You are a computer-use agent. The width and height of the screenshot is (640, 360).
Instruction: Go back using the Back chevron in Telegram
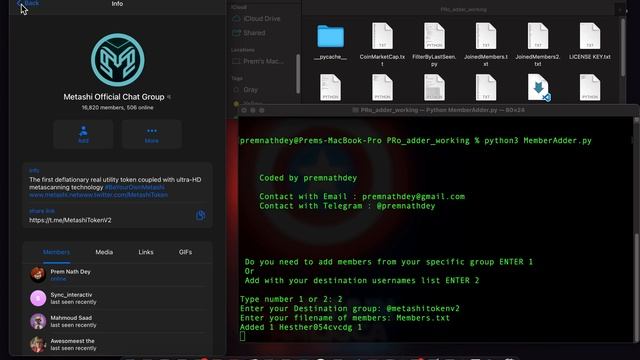tap(28, 3)
